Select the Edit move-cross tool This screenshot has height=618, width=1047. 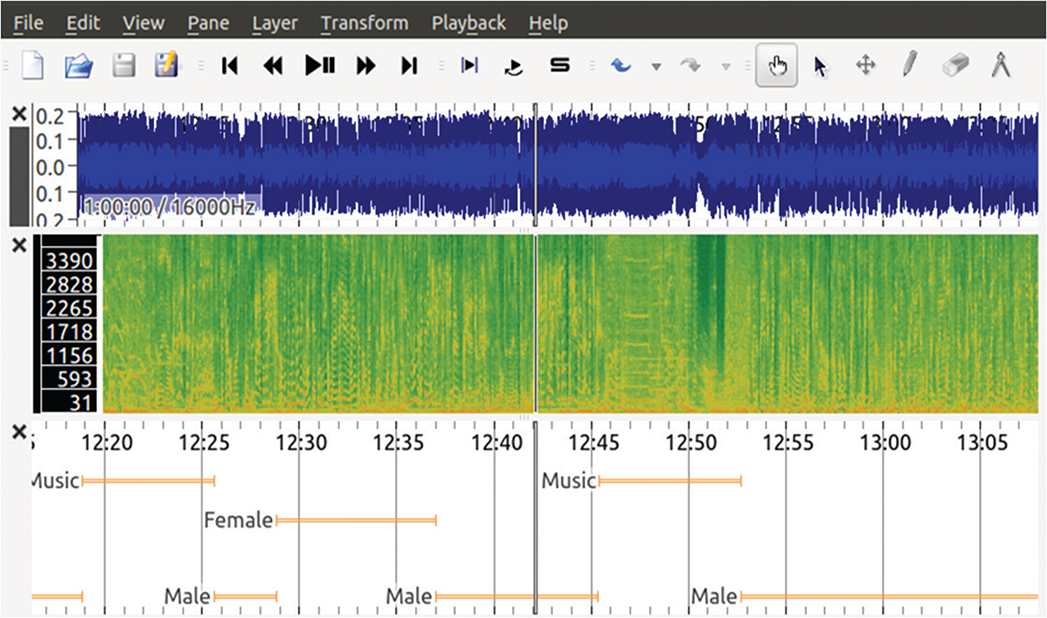pos(865,65)
